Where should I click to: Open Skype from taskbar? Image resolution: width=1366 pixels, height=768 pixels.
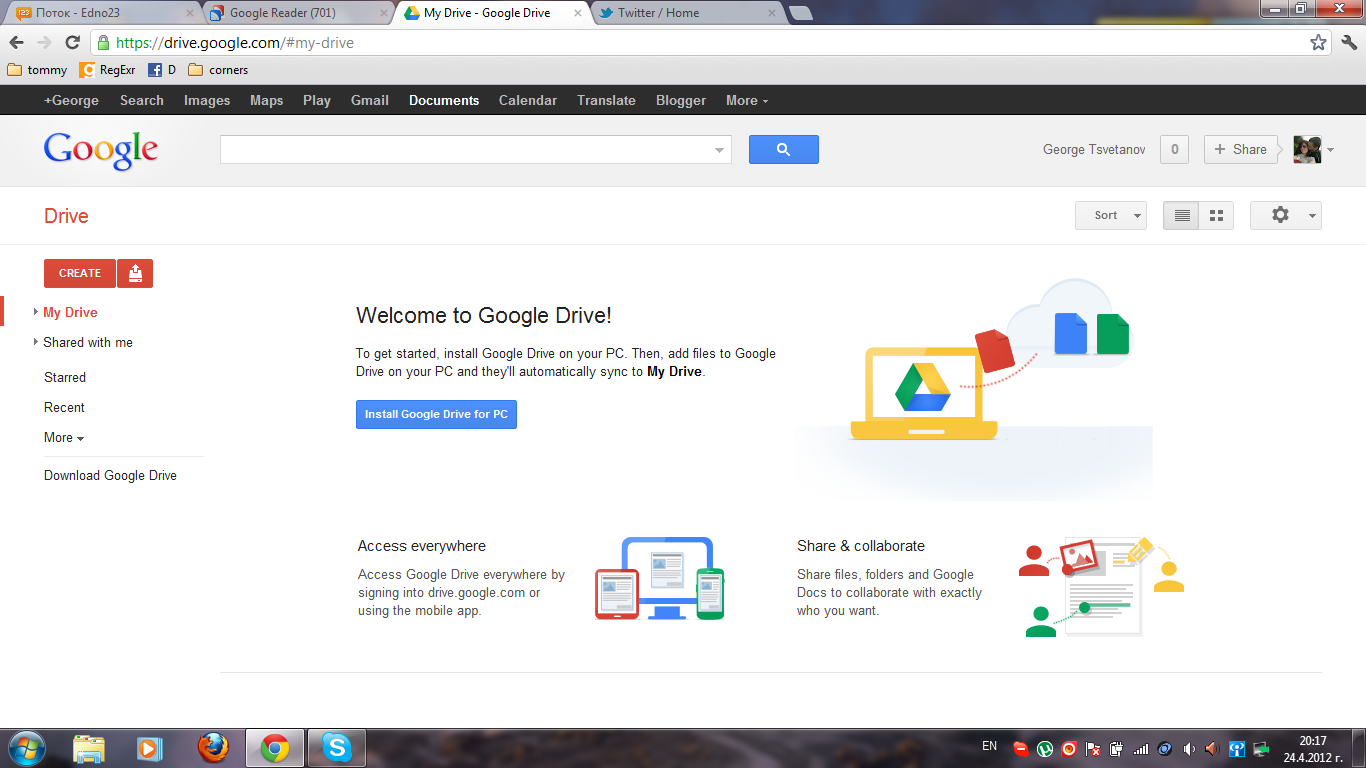pos(337,748)
